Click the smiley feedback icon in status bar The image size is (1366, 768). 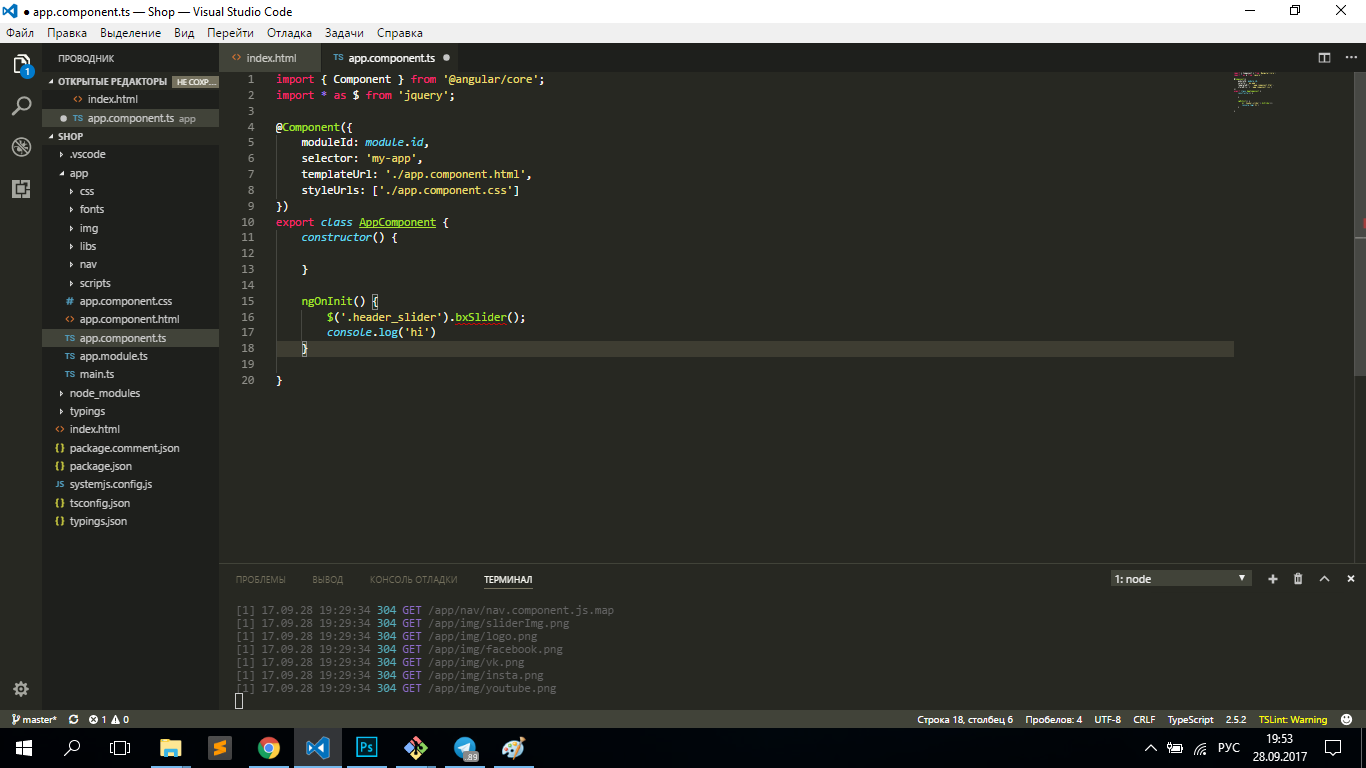point(1348,719)
